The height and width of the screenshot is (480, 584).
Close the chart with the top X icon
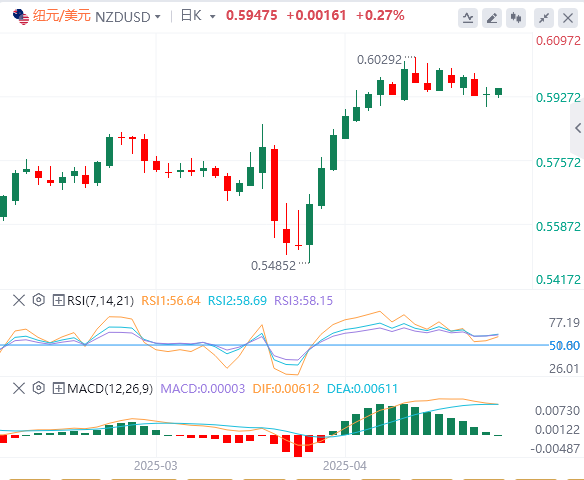coord(568,18)
